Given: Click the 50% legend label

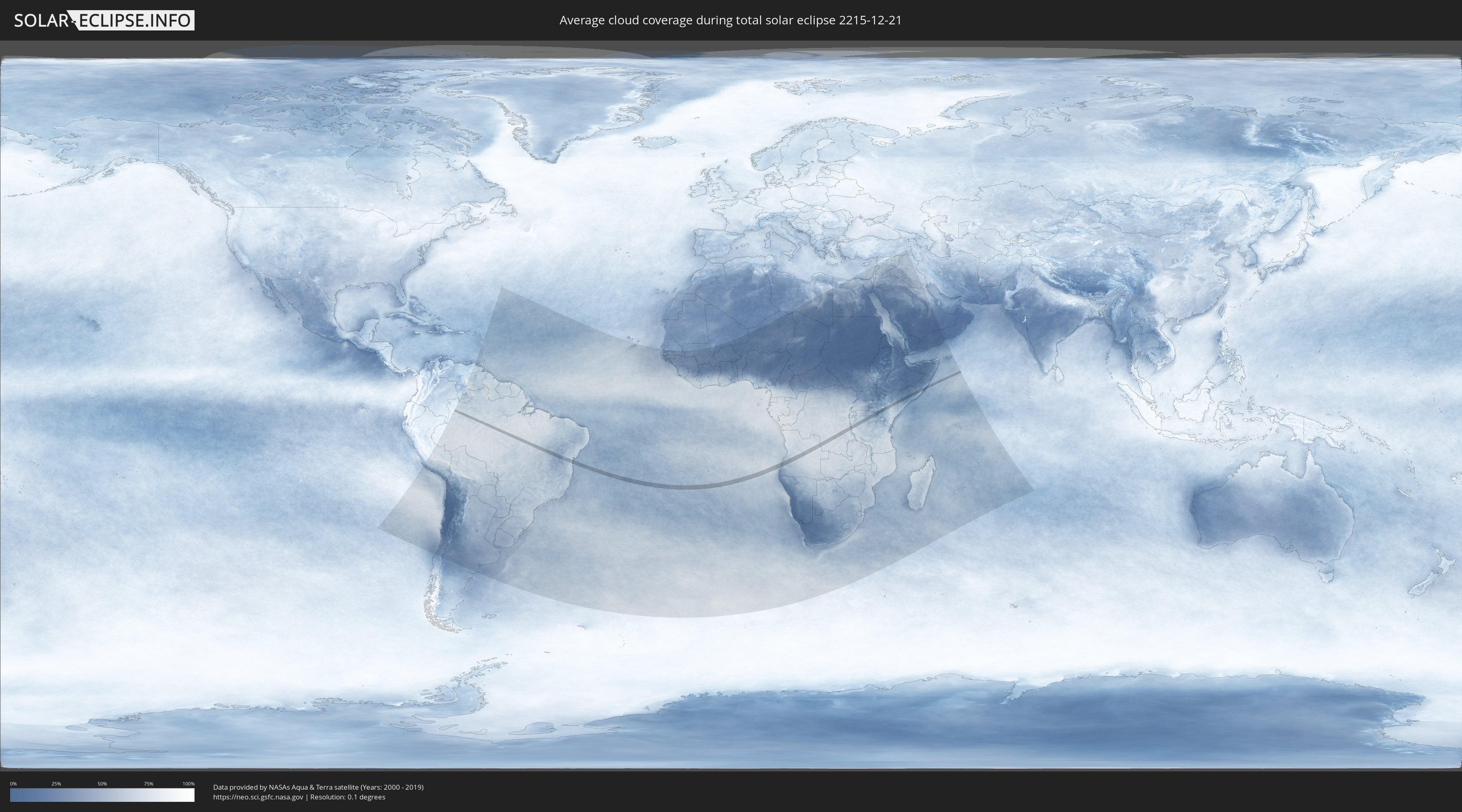Looking at the screenshot, I should (x=102, y=784).
